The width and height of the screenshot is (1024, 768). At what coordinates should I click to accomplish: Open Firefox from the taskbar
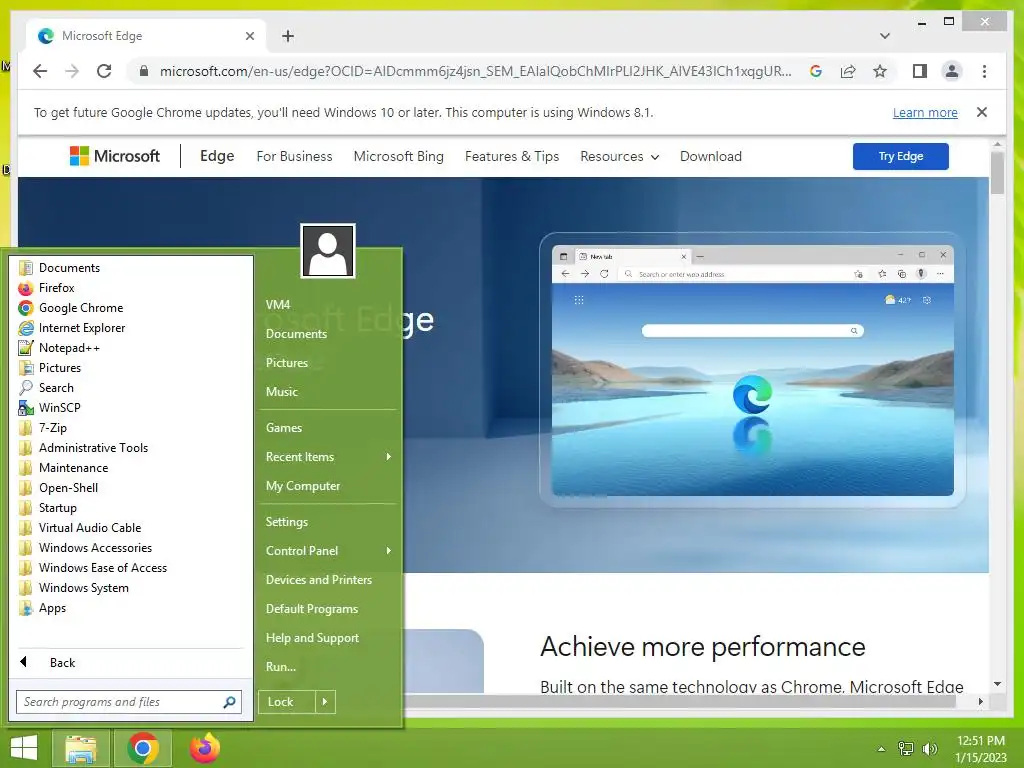204,748
